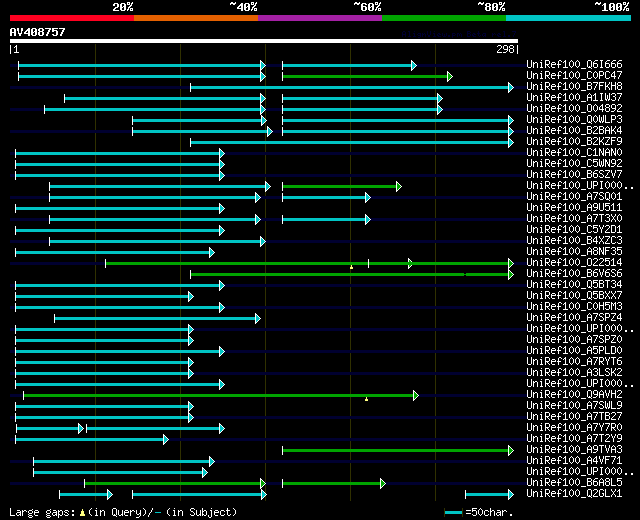Screen dimensions: 640x520
Task: Select the UniRef100_A7Y7R0 label
Action: [574, 428]
